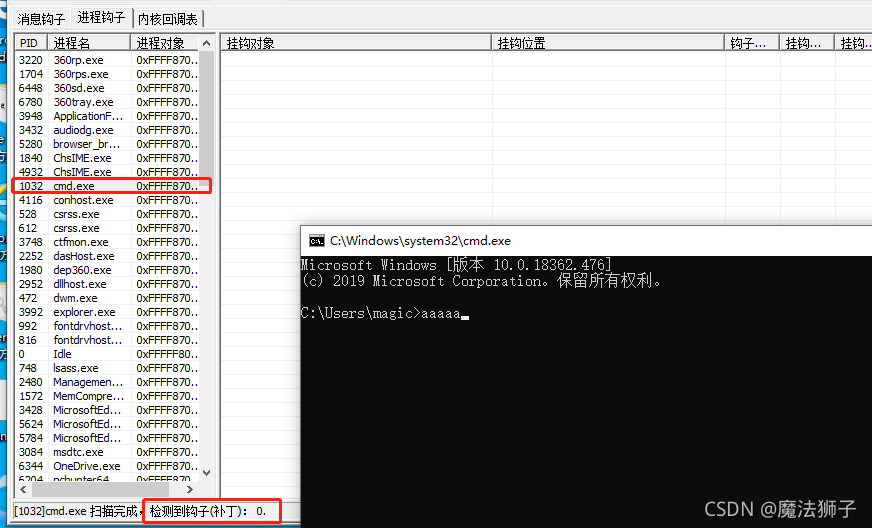Sort by the 进程对象 column header
Image resolution: width=872 pixels, height=528 pixels.
click(165, 43)
